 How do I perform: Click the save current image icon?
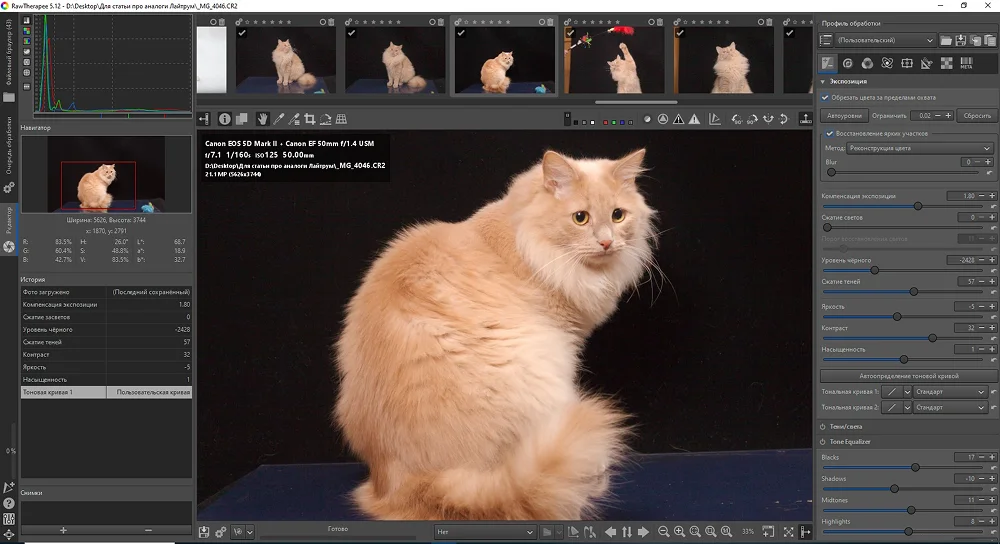(204, 532)
